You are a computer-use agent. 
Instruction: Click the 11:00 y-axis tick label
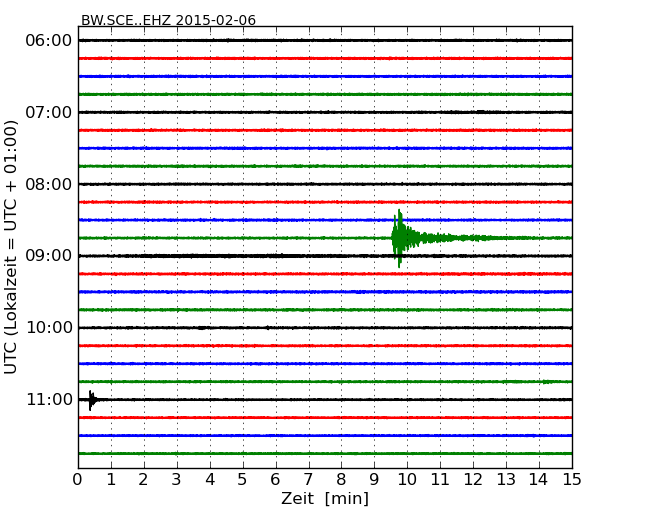coord(49,400)
